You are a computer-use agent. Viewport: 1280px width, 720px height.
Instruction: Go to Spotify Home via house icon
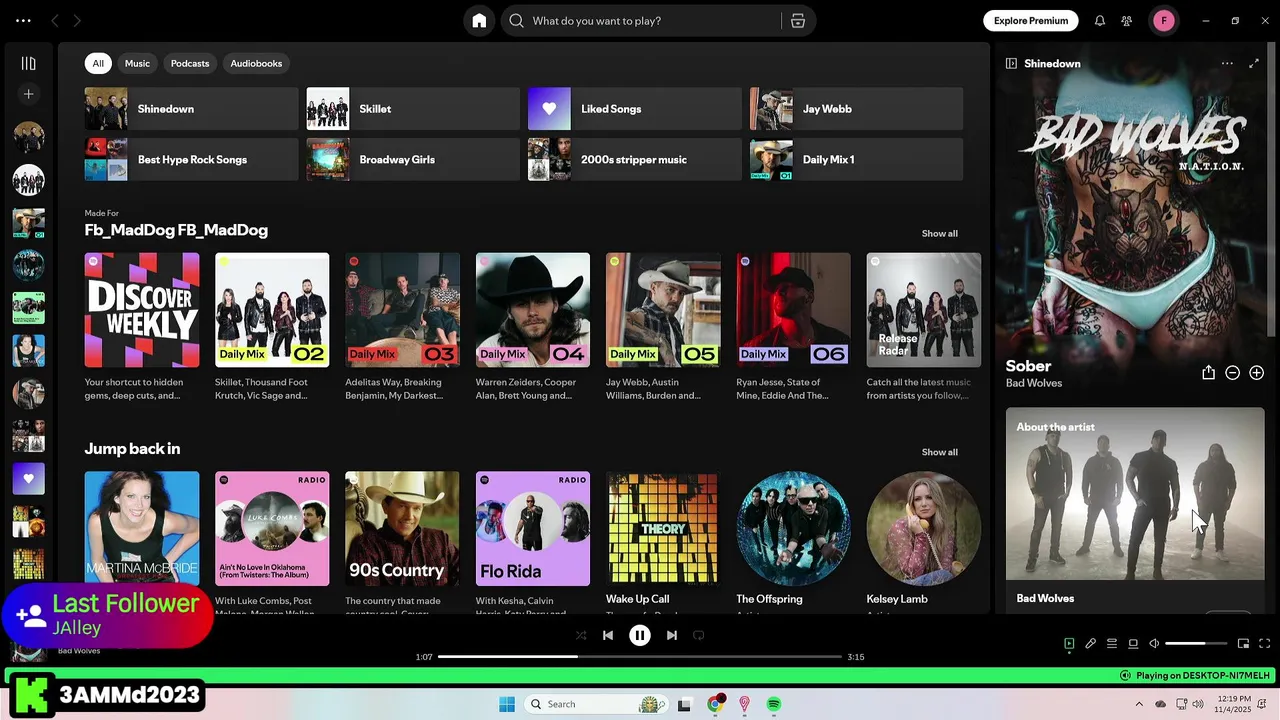pyautogui.click(x=479, y=21)
